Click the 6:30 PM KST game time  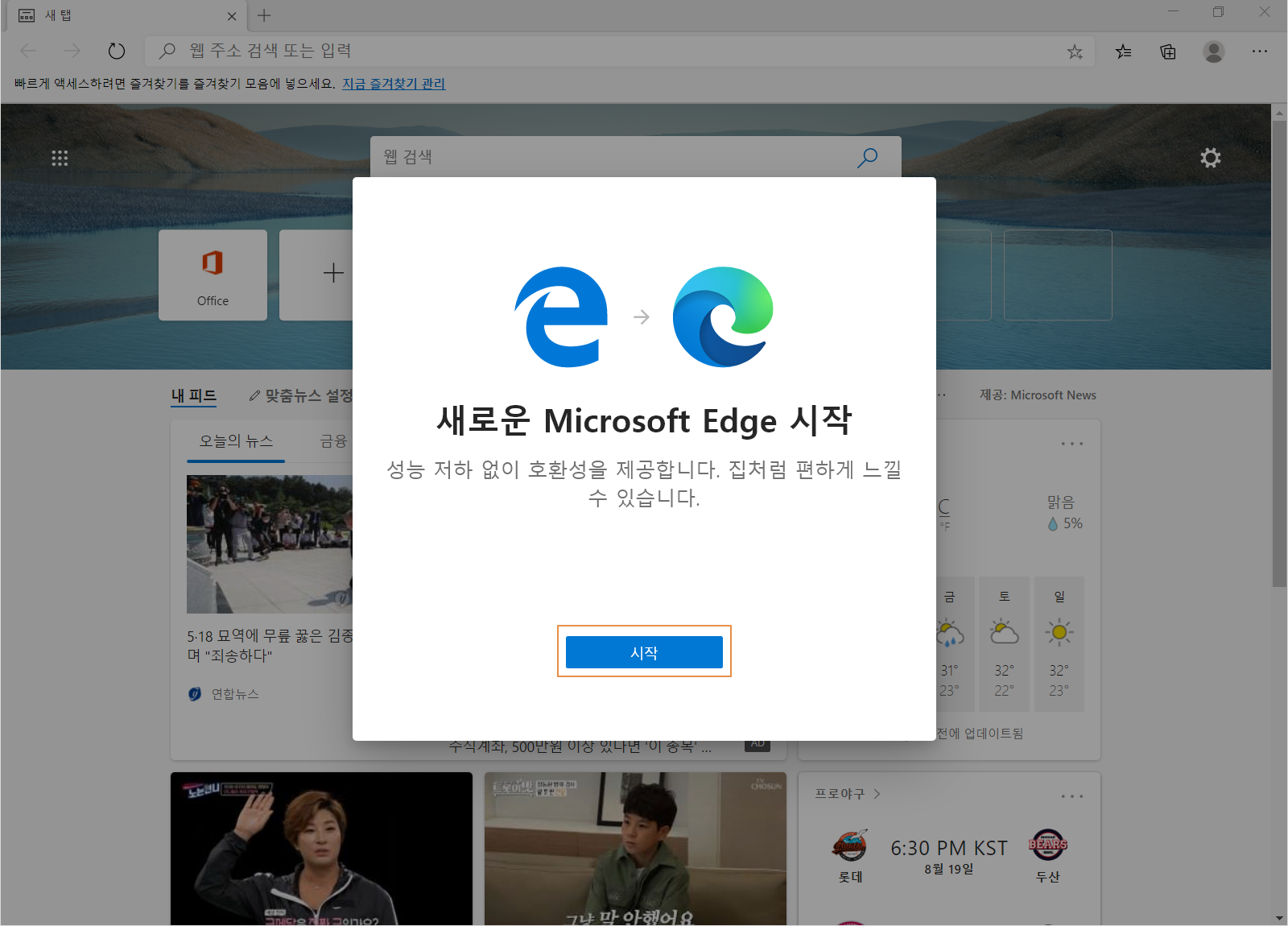(x=949, y=849)
